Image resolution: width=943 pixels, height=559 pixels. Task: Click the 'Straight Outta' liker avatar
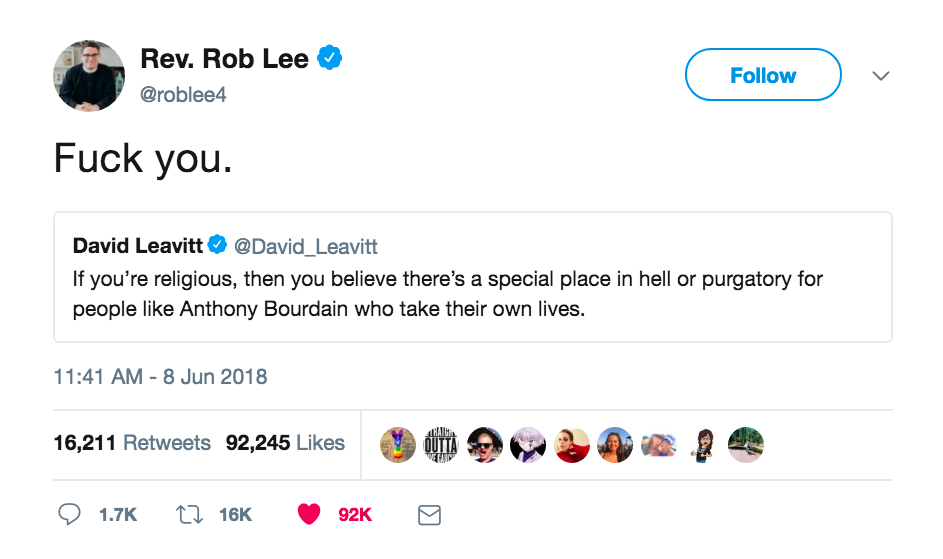[441, 444]
